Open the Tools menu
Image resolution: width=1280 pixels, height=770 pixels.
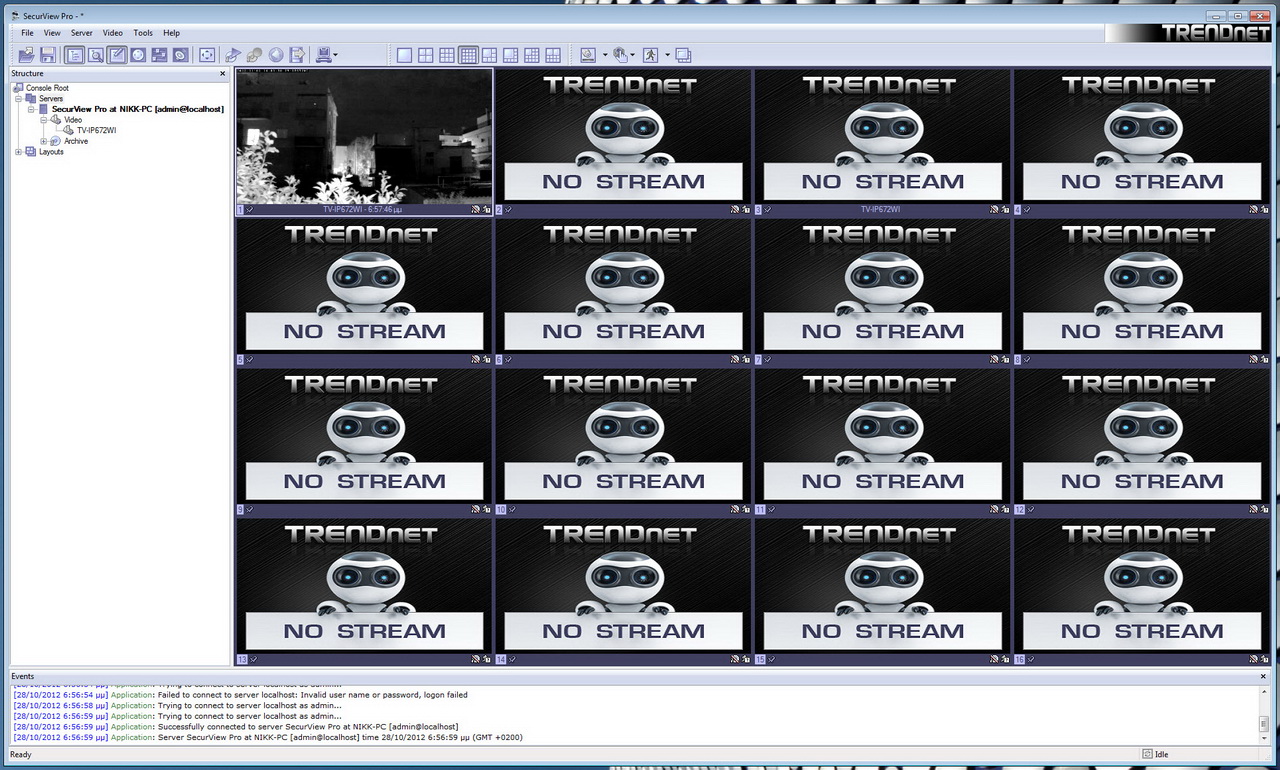(x=143, y=33)
